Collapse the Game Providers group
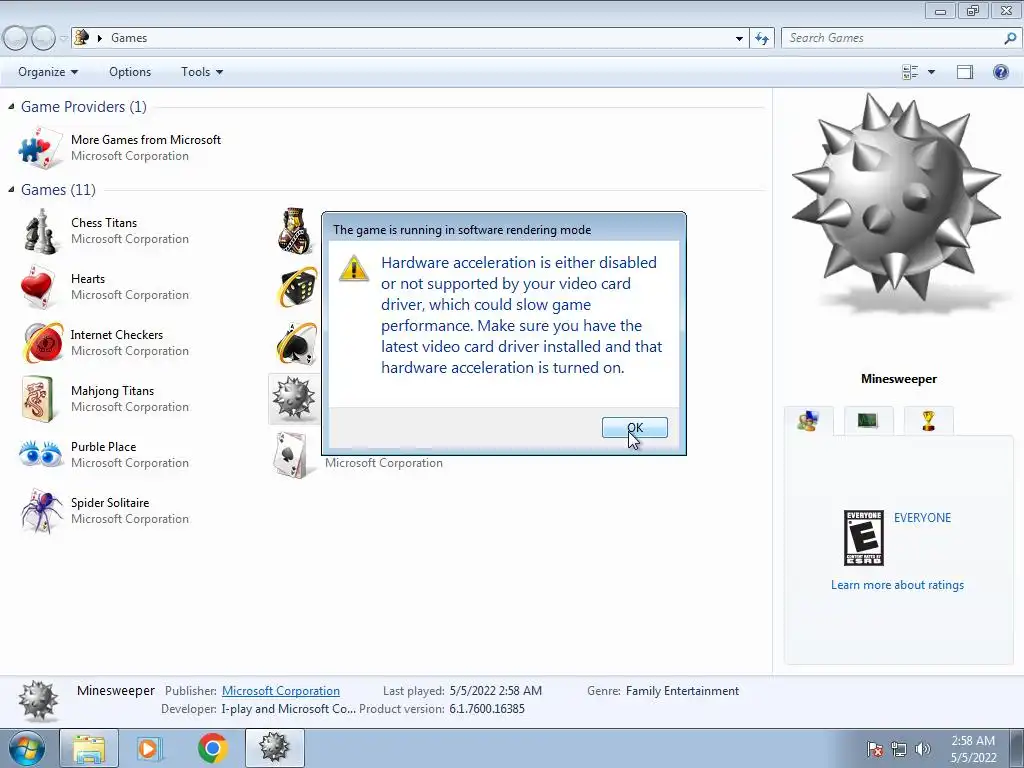This screenshot has width=1024, height=768. (x=11, y=106)
